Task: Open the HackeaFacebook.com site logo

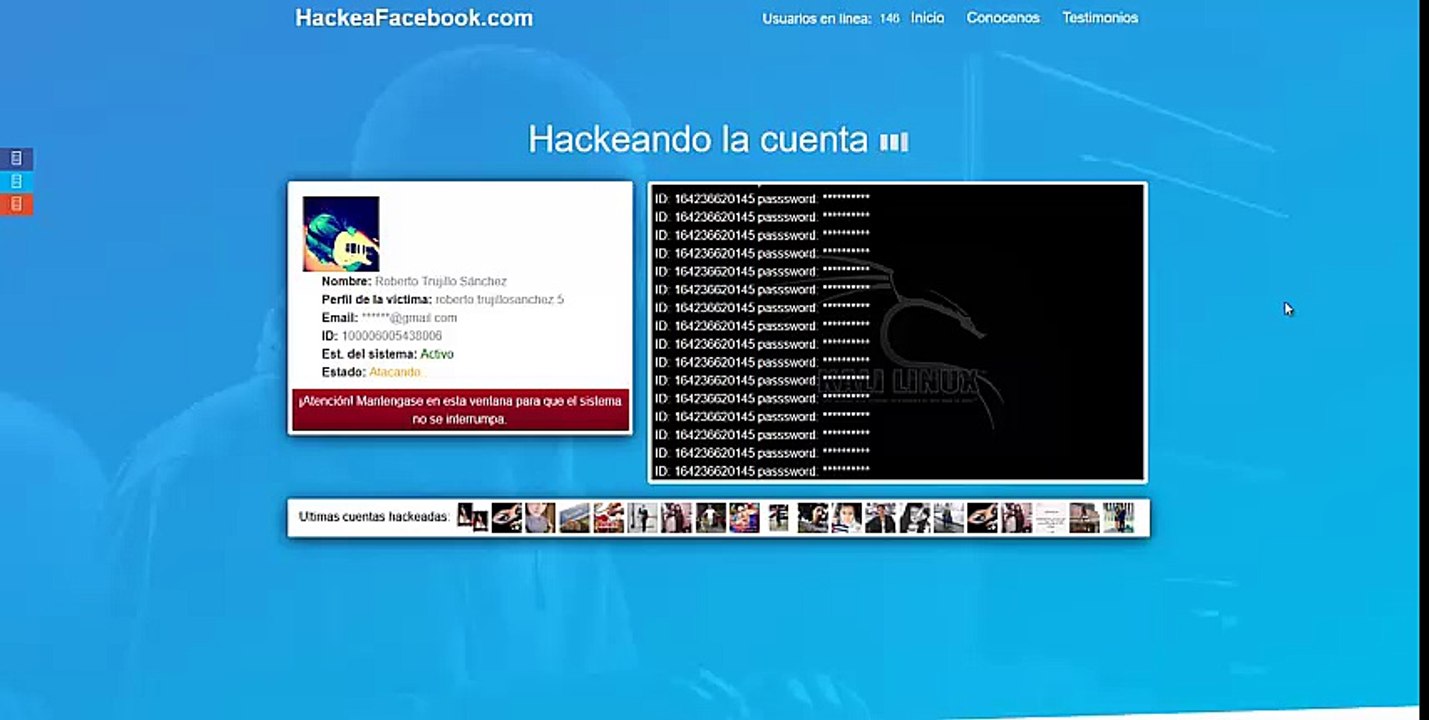Action: (x=414, y=18)
